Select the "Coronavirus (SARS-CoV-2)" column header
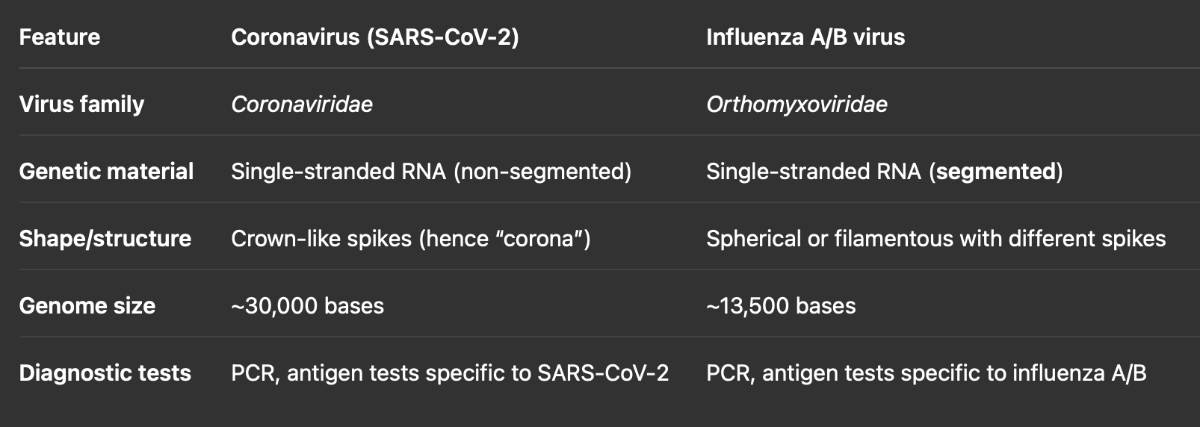This screenshot has height=427, width=1200. [x=375, y=38]
